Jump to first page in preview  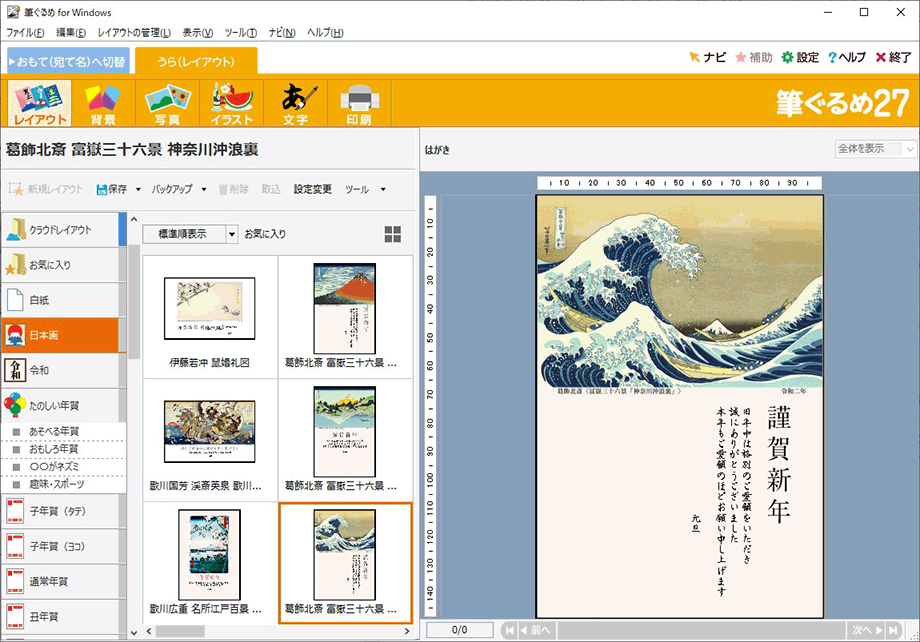(509, 630)
